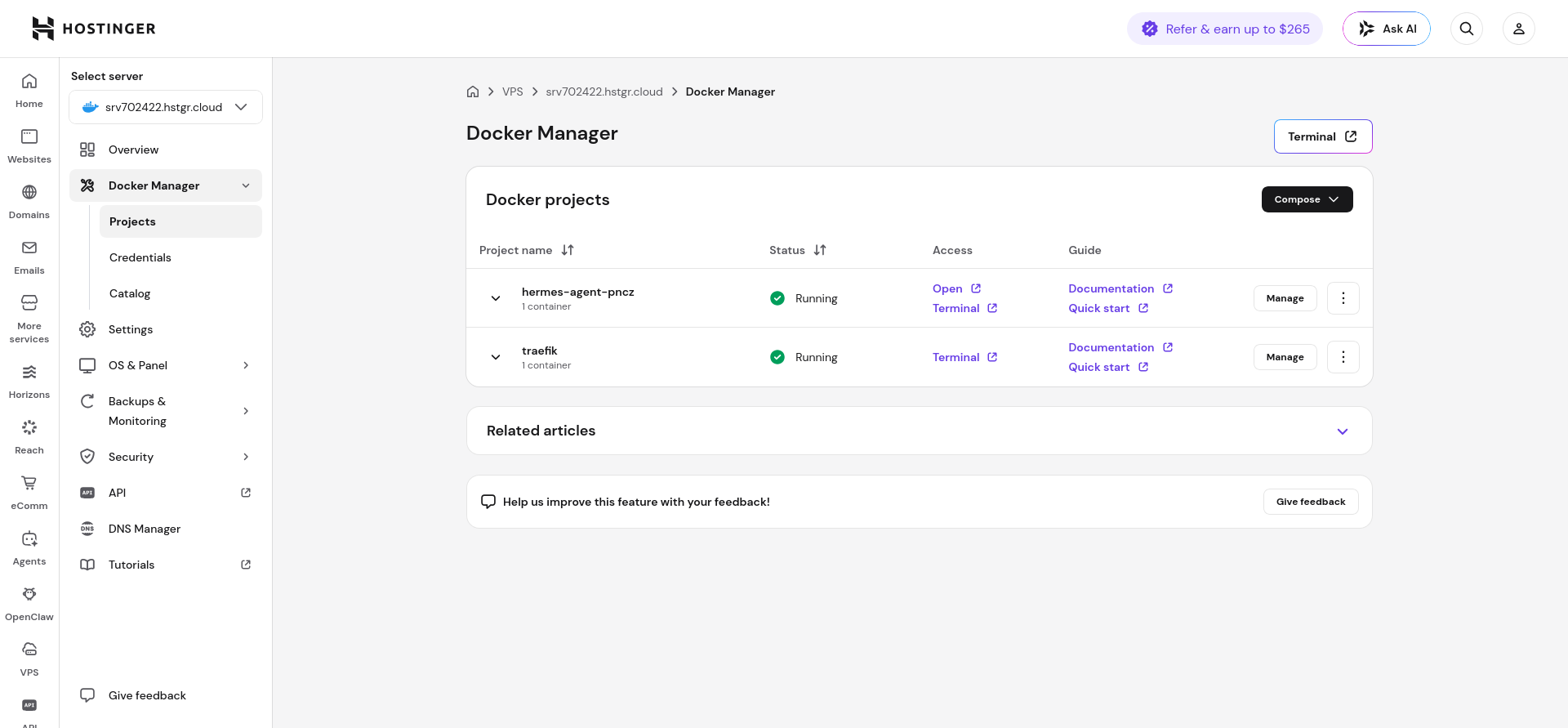Click the Ask AI button
The height and width of the screenshot is (728, 1568).
1387,29
